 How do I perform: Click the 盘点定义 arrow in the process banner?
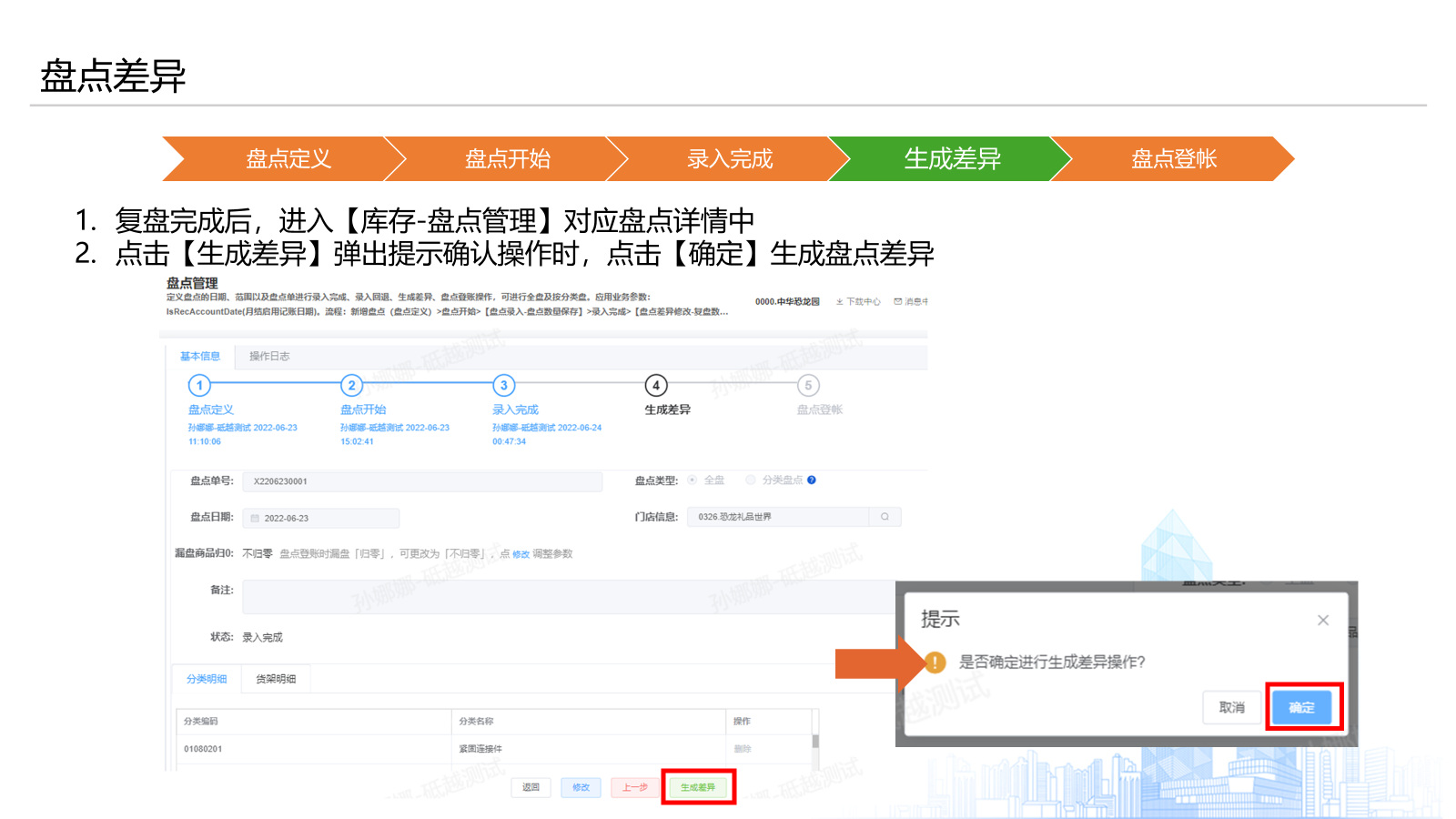[284, 158]
